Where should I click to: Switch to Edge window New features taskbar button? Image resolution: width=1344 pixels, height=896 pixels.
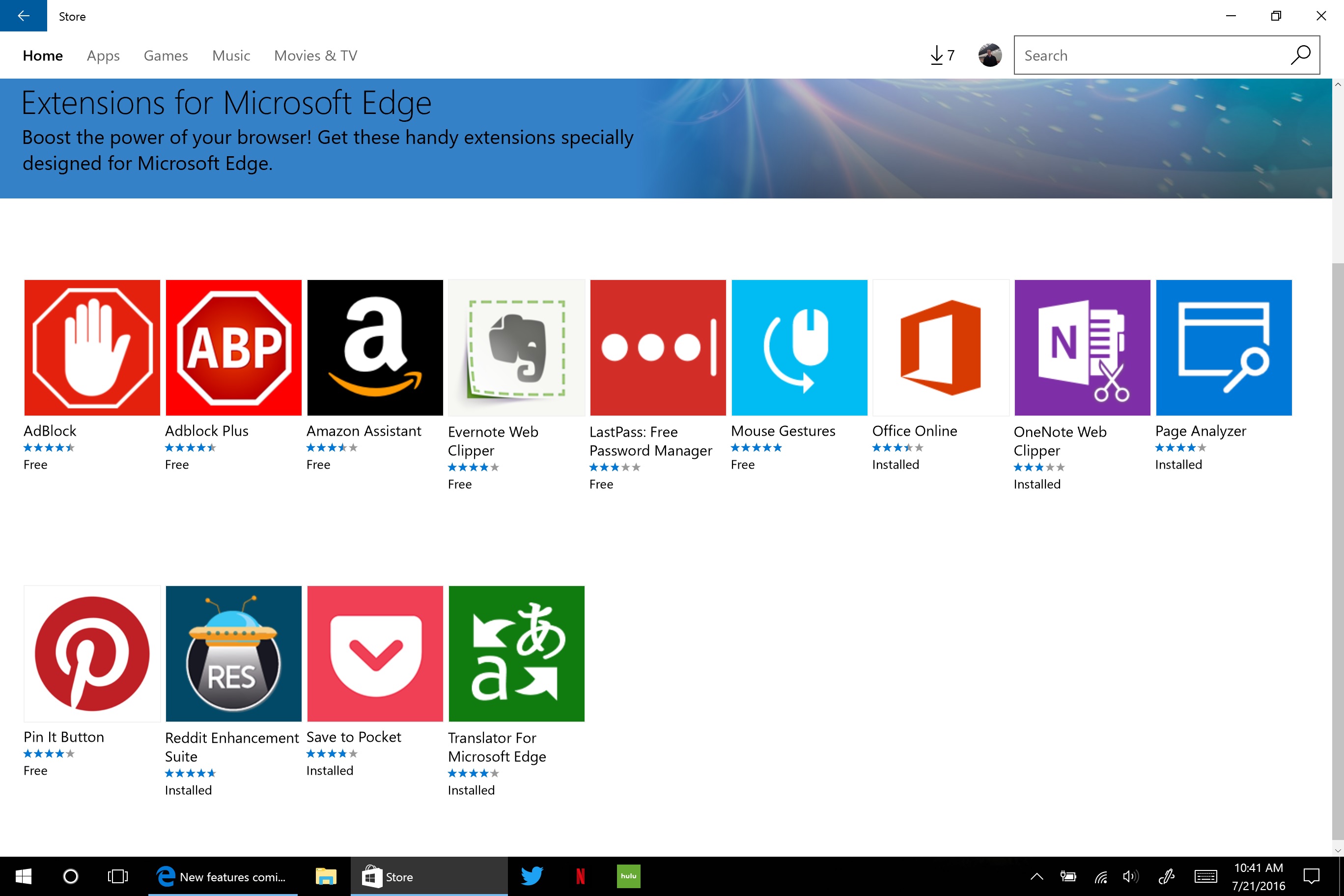pyautogui.click(x=223, y=876)
